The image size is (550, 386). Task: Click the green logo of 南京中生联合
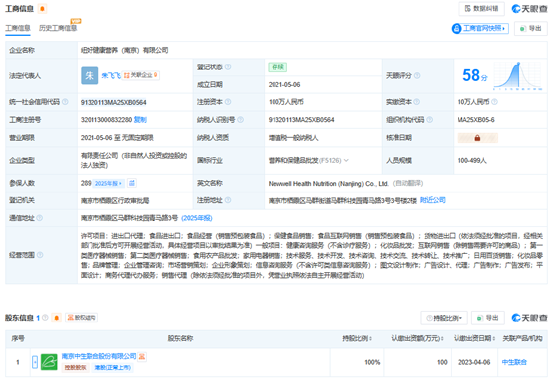pyautogui.click(x=49, y=362)
